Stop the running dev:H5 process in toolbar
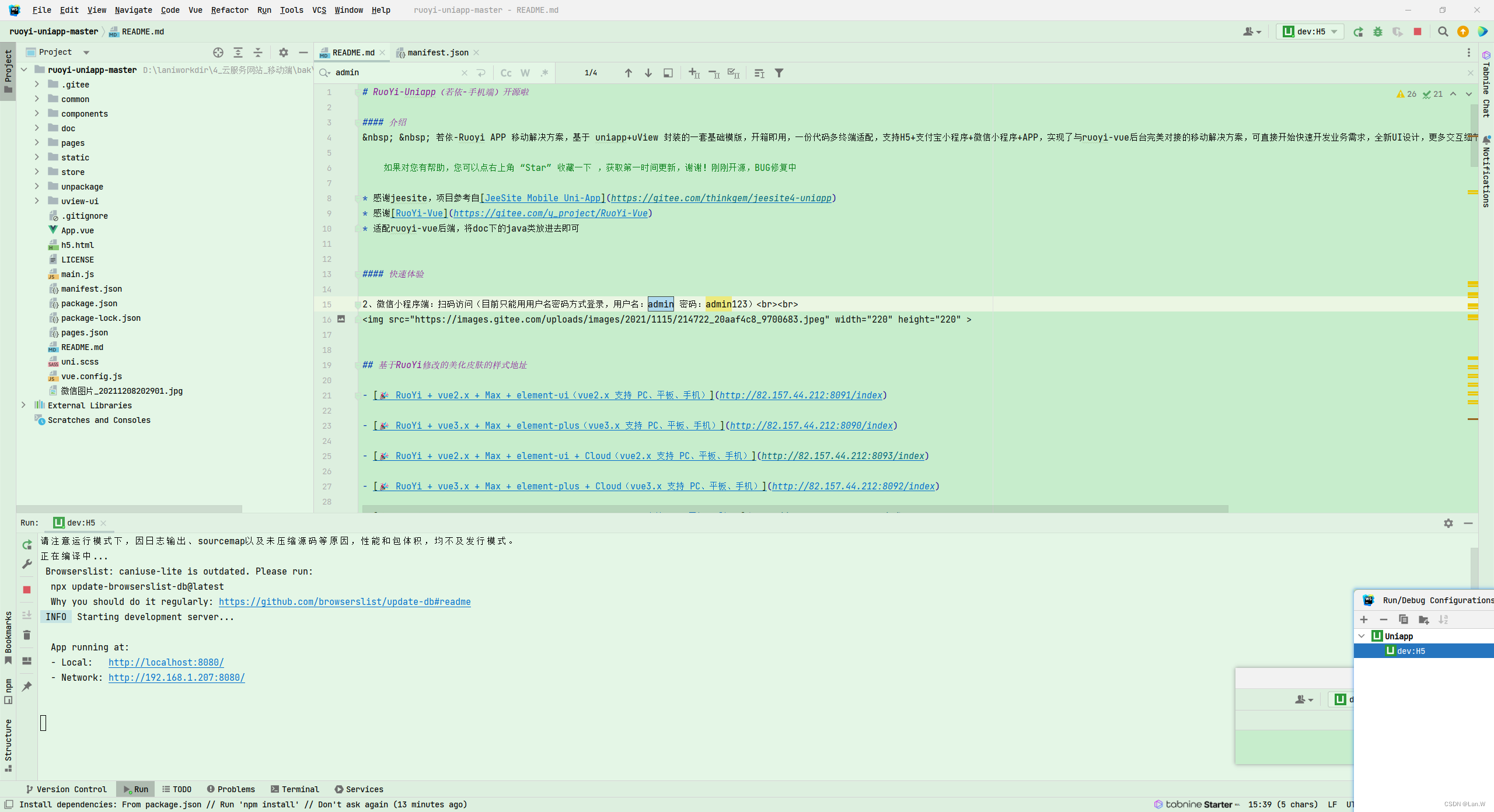The width and height of the screenshot is (1494, 812). click(1417, 32)
